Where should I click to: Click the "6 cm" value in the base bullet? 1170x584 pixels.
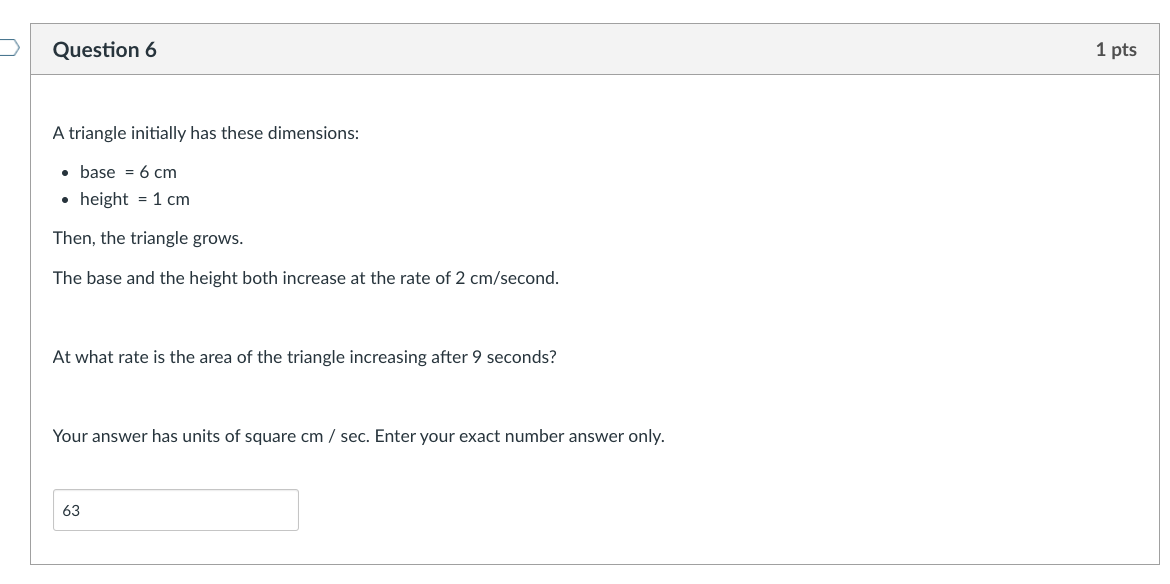(x=158, y=172)
